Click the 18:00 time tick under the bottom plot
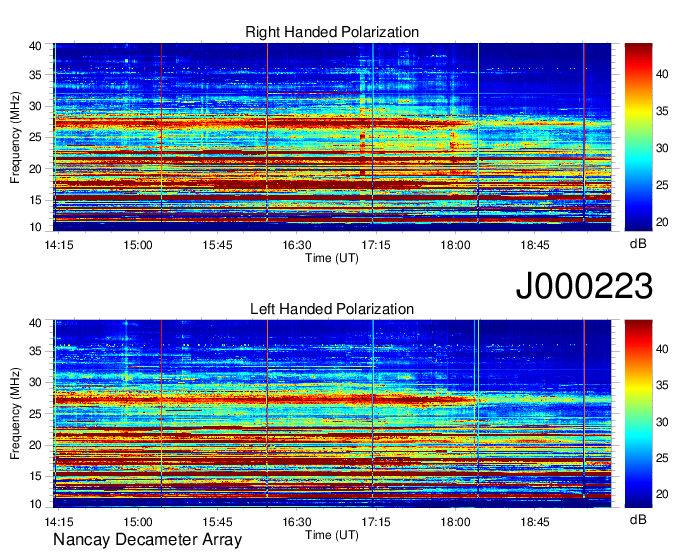This screenshot has width=680, height=552. (x=455, y=522)
